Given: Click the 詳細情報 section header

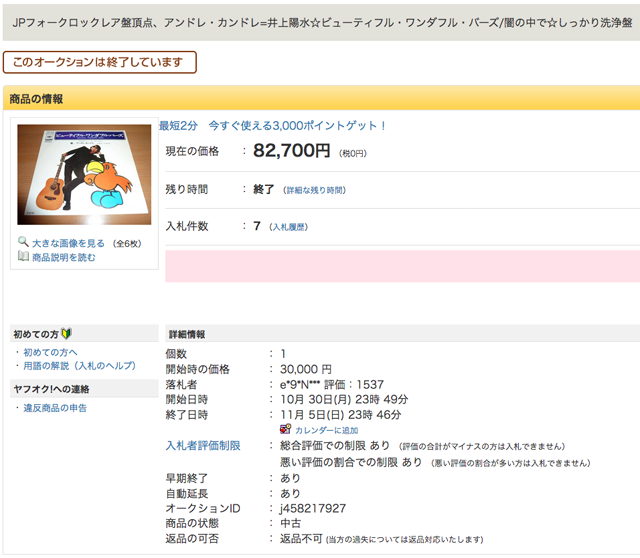Looking at the screenshot, I should (x=402, y=334).
